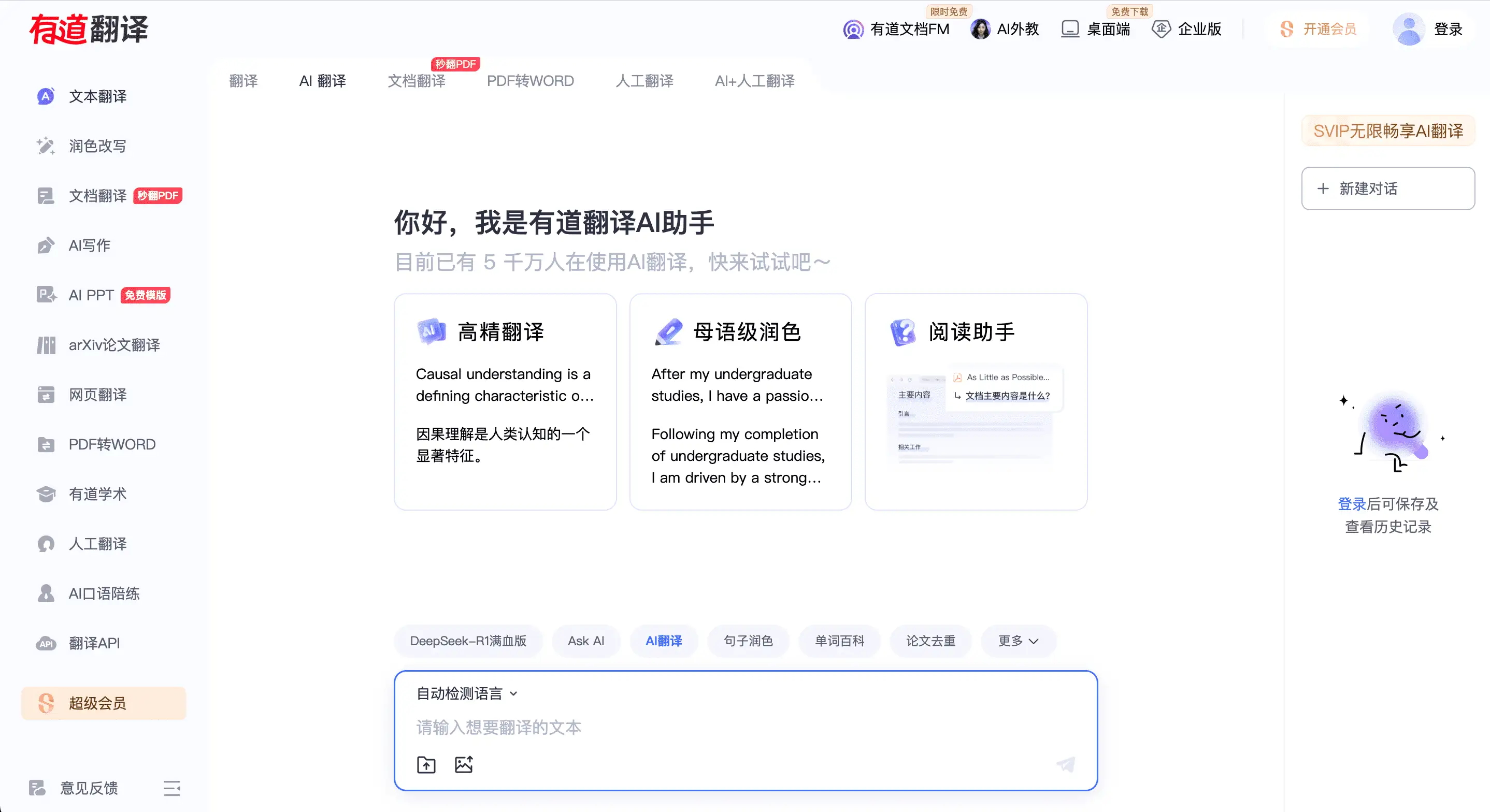Click the send paper-plane icon
1490x812 pixels.
[x=1066, y=764]
